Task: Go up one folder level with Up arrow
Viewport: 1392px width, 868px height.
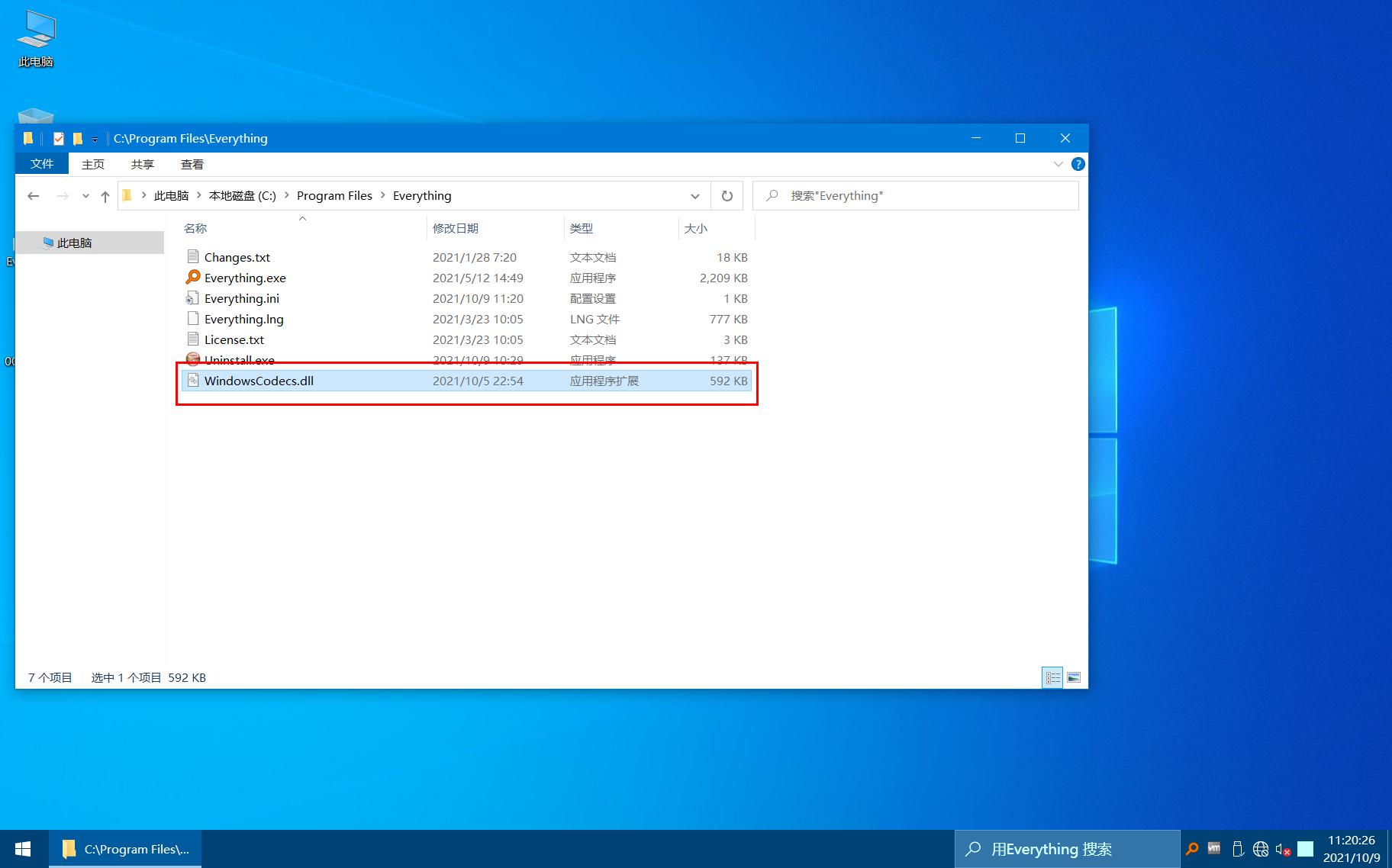Action: (x=105, y=196)
